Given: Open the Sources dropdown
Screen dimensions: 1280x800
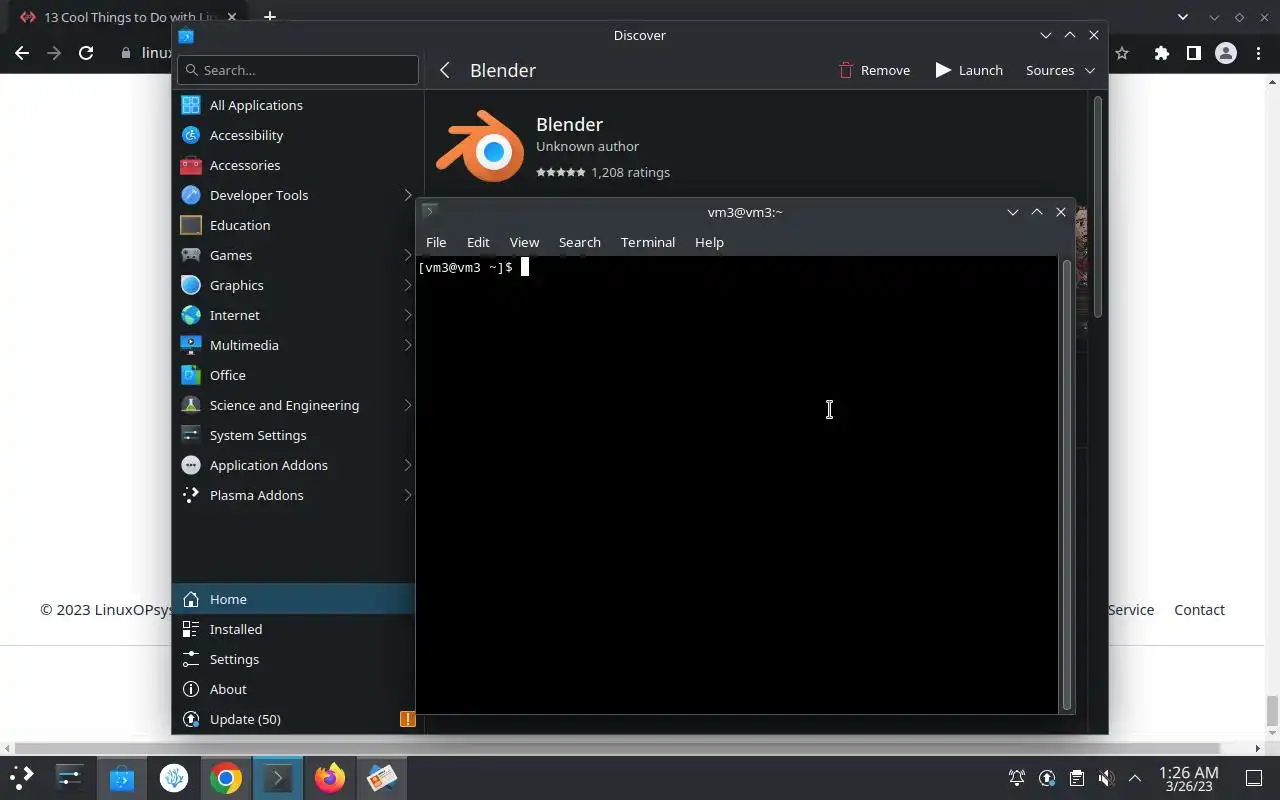Looking at the screenshot, I should coord(1060,70).
